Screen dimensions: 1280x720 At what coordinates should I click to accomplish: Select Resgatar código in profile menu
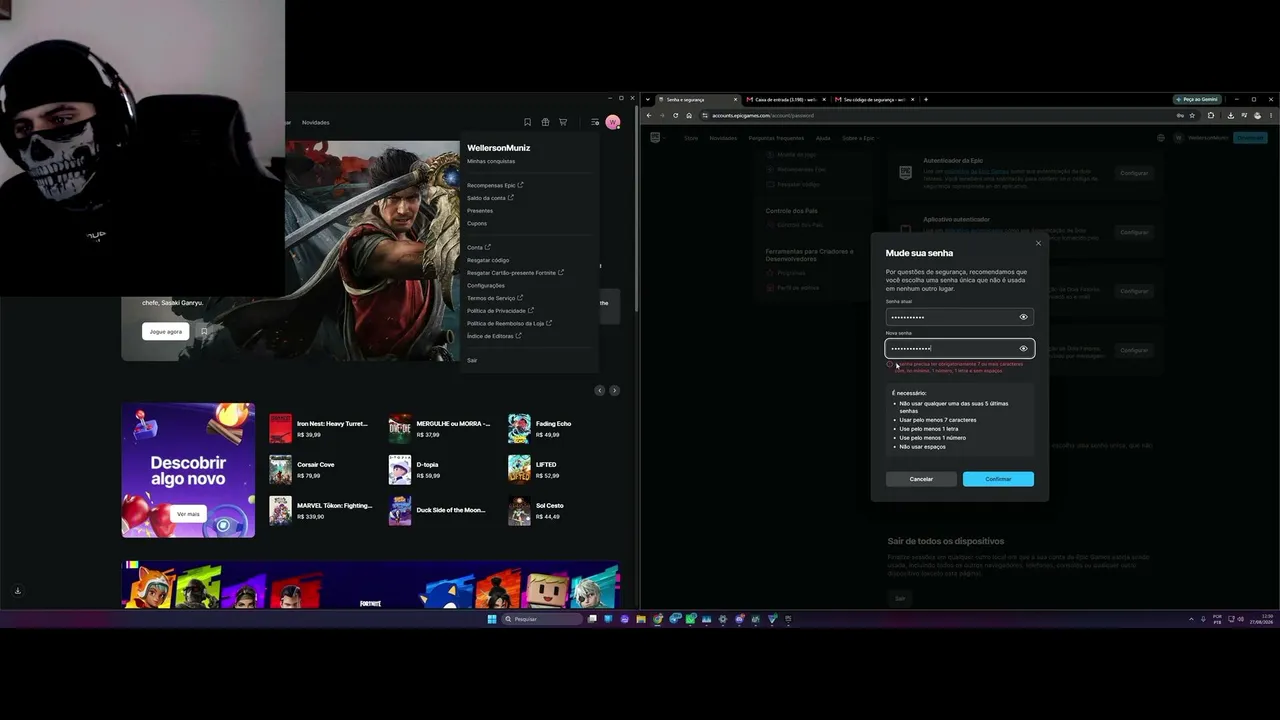pyautogui.click(x=488, y=260)
